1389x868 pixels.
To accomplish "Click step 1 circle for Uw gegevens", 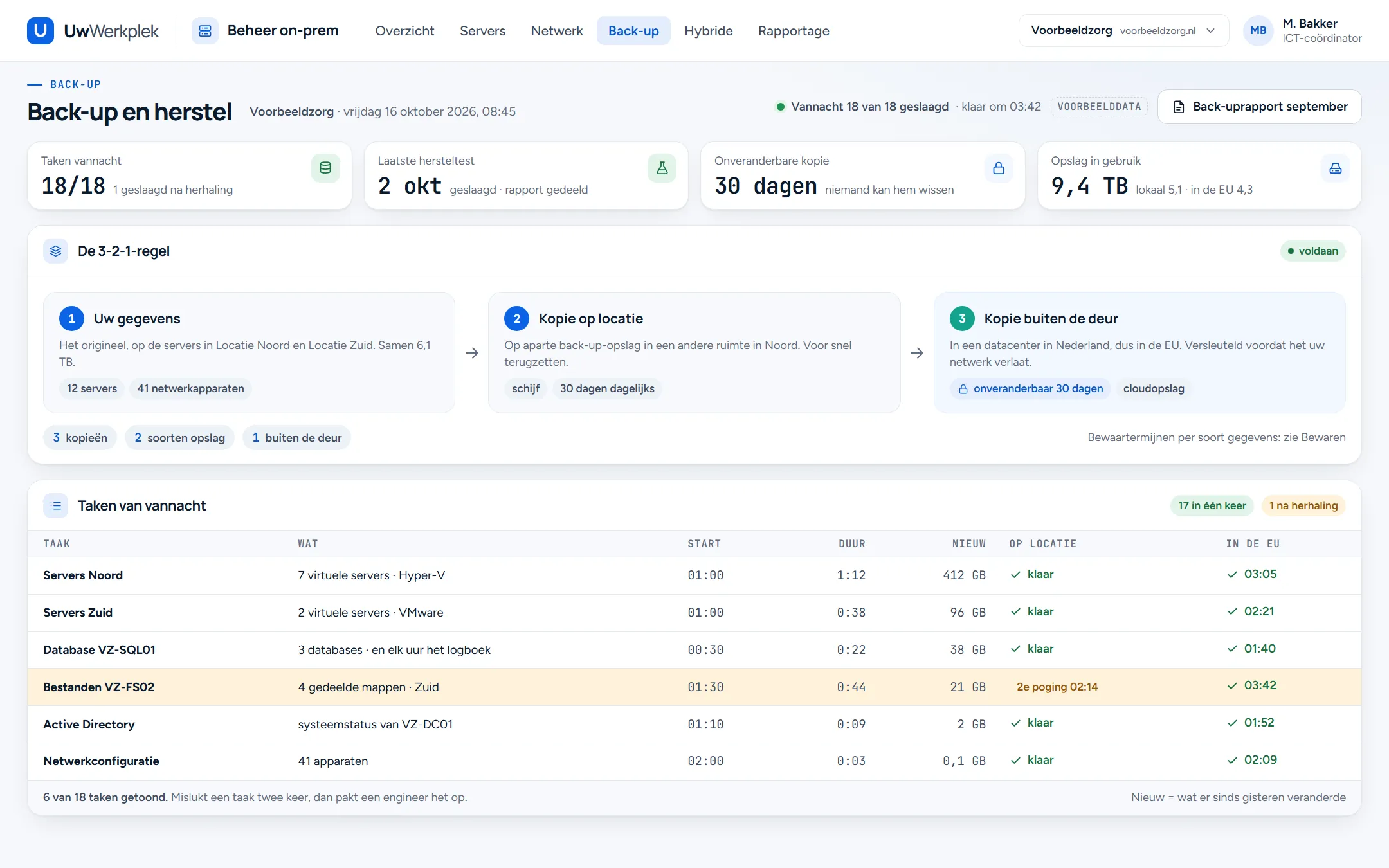I will click(x=71, y=318).
